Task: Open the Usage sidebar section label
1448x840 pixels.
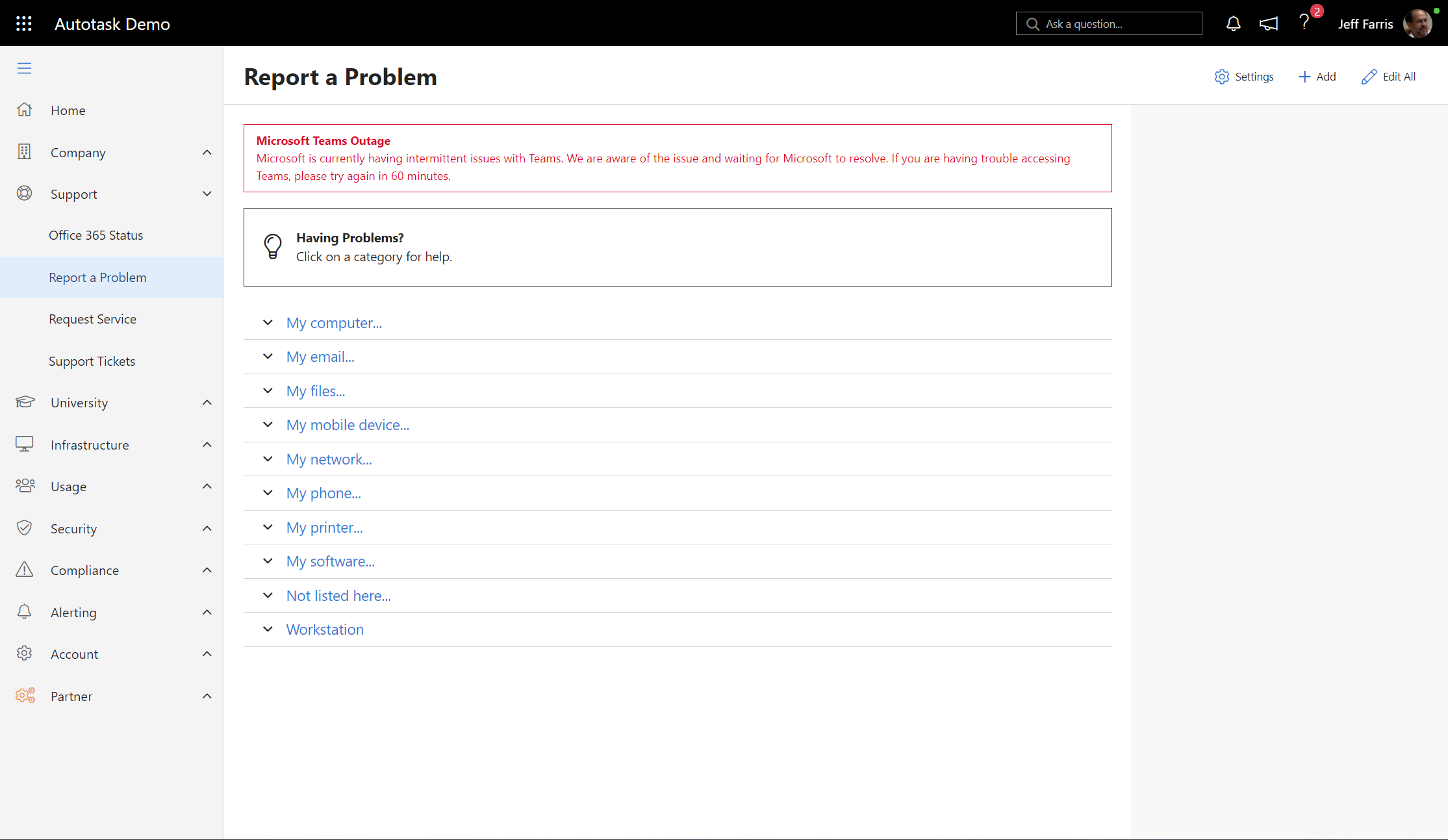Action: click(x=68, y=487)
